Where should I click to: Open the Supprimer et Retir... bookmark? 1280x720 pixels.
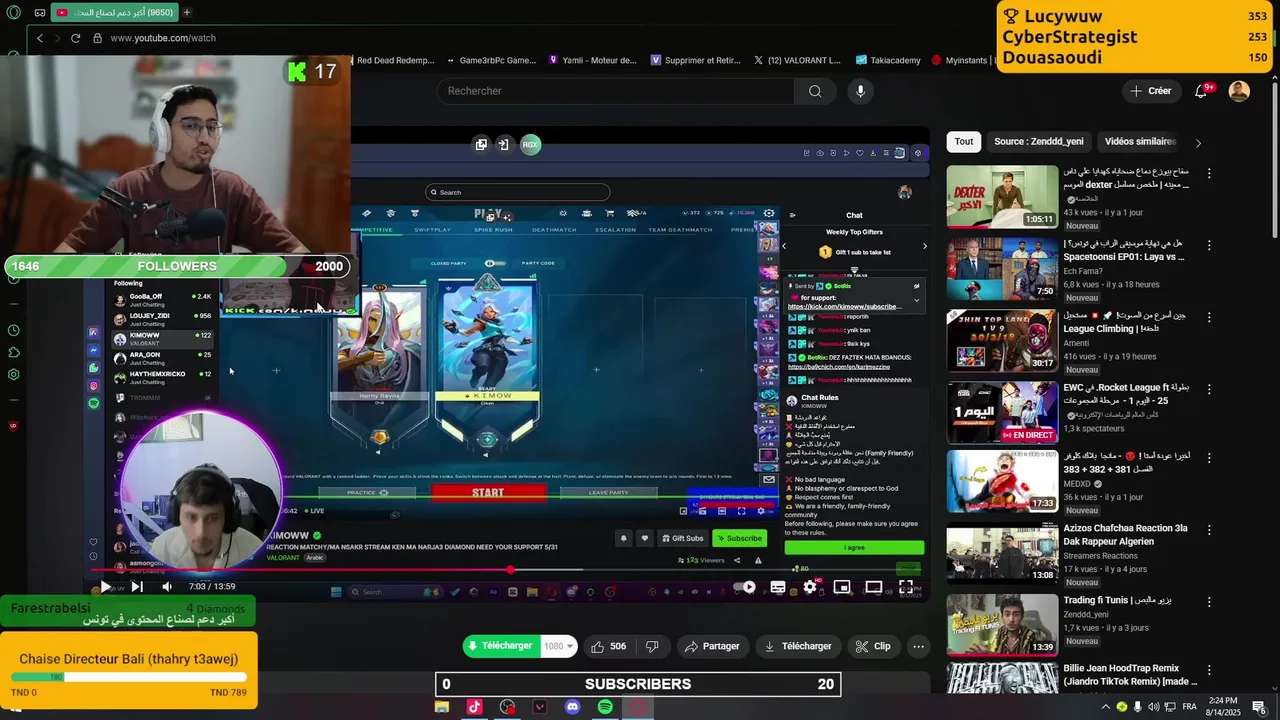point(696,60)
